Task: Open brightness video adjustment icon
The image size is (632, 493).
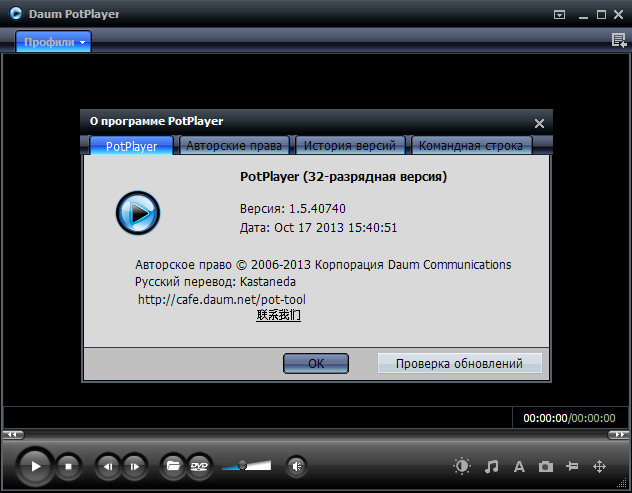Action: click(462, 466)
